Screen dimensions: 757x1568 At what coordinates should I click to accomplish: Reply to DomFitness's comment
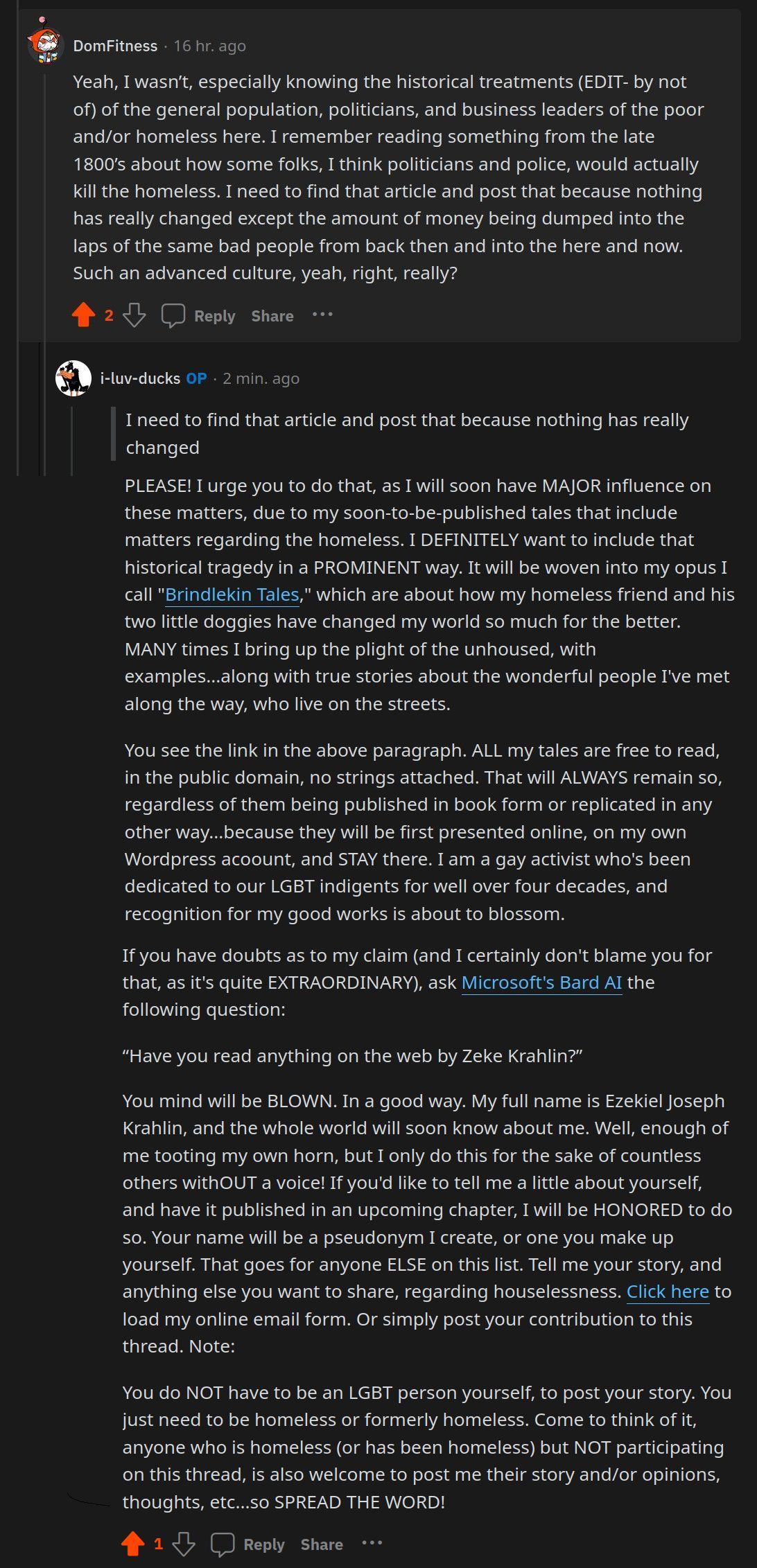(215, 316)
